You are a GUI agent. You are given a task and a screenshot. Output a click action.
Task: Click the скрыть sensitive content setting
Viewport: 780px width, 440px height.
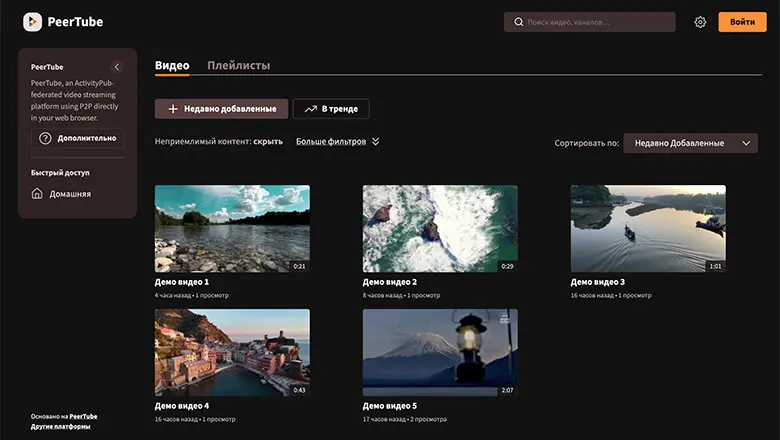click(268, 142)
